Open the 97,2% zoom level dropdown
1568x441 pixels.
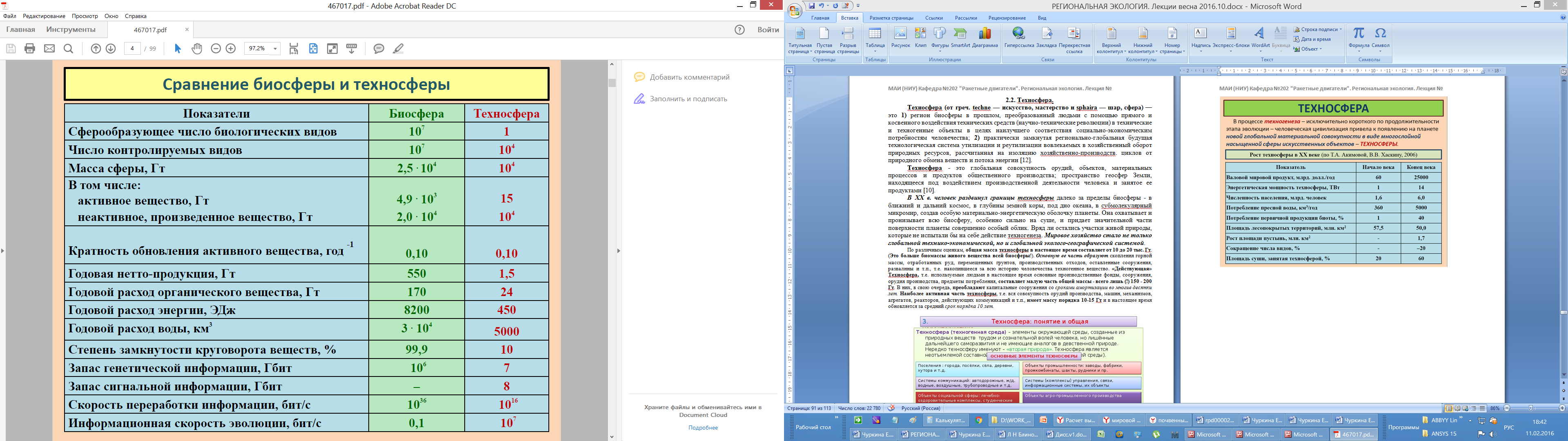click(x=275, y=49)
